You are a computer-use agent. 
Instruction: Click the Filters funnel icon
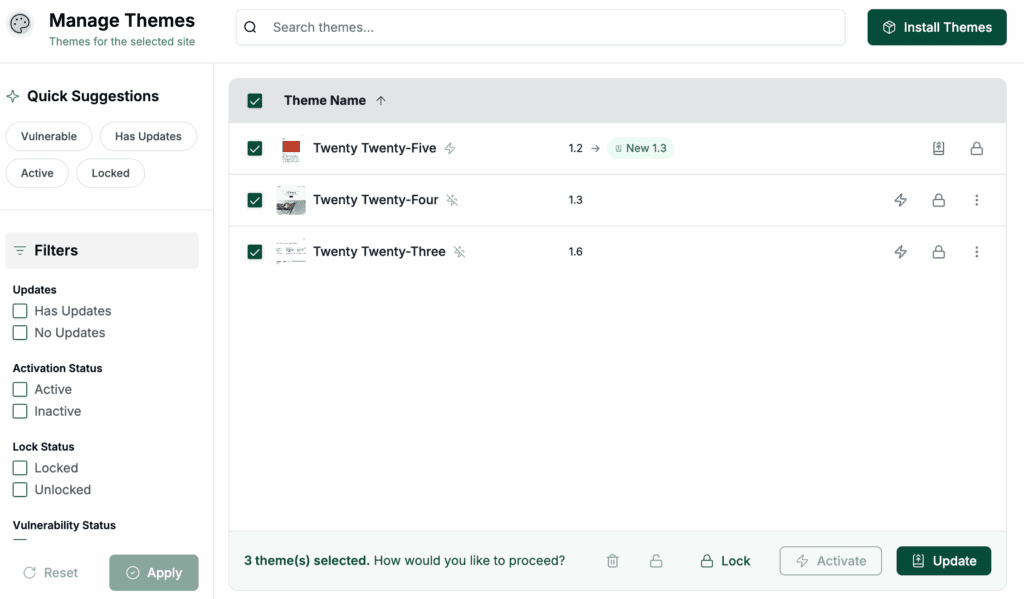click(x=20, y=251)
